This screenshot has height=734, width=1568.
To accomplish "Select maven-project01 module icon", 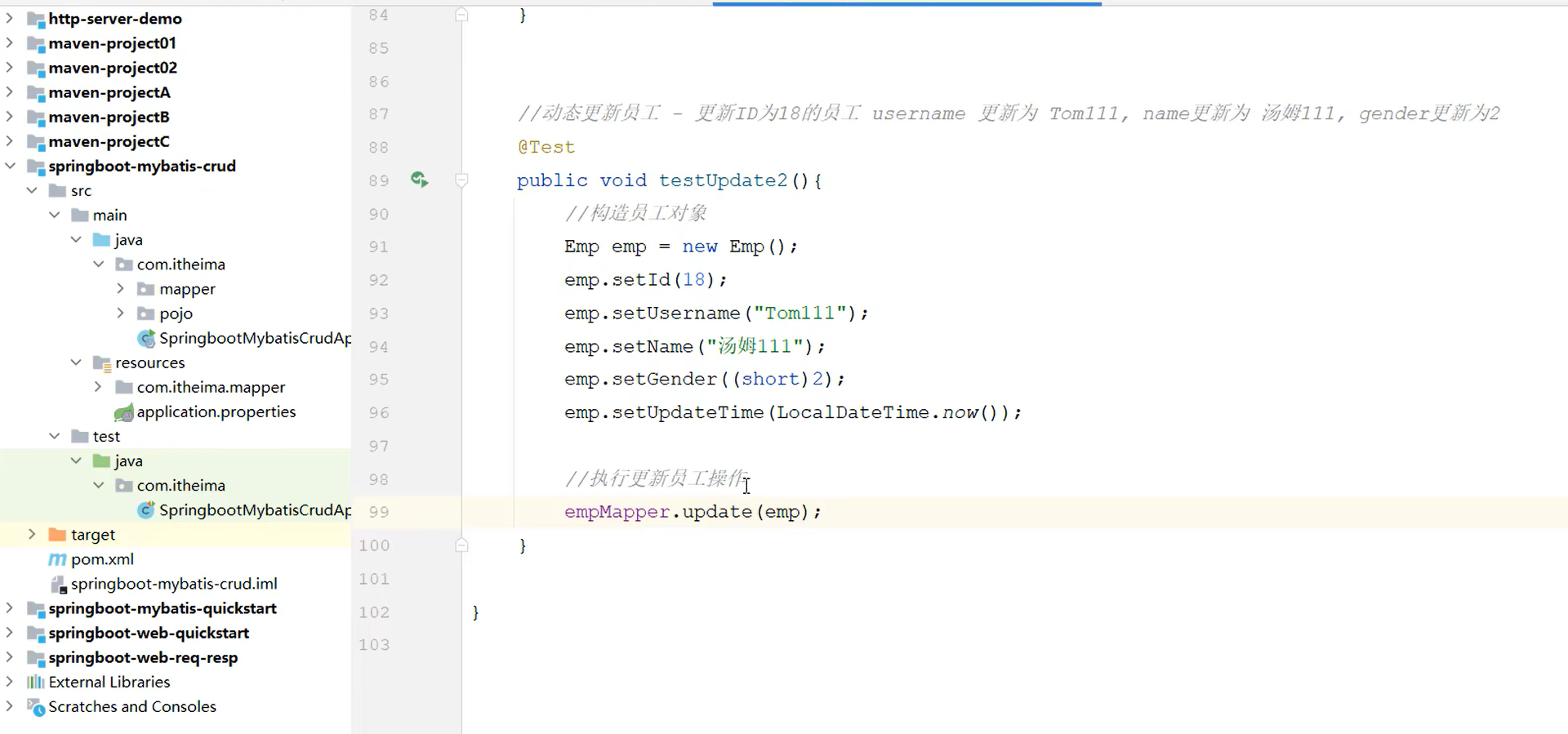I will pyautogui.click(x=35, y=43).
